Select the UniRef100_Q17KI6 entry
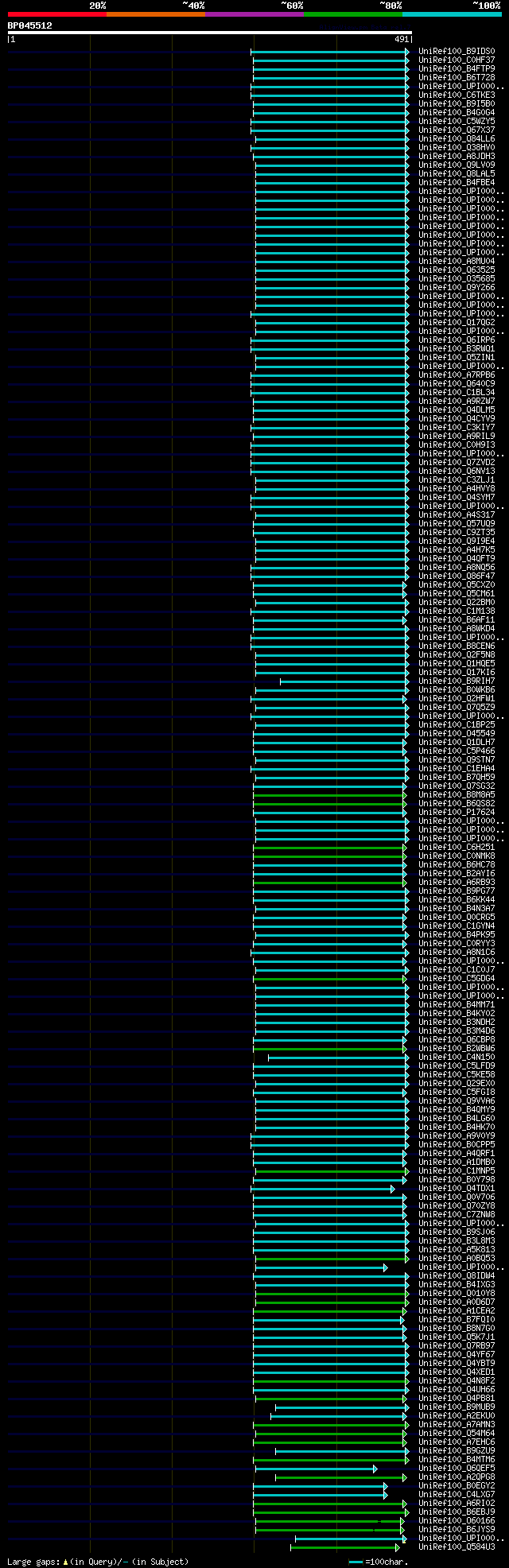Image resolution: width=509 pixels, height=1568 pixels. tap(457, 673)
